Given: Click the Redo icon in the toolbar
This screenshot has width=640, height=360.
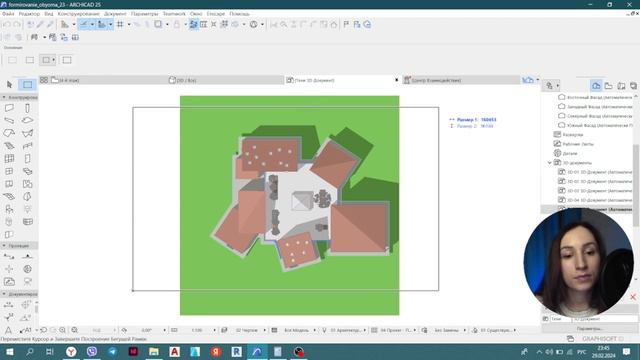Looking at the screenshot, I should tap(17, 24).
